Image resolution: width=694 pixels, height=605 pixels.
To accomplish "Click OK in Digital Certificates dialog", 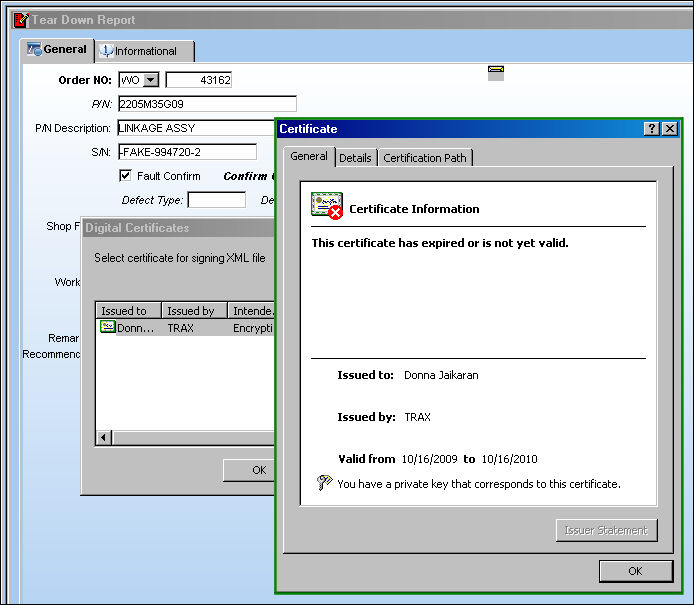I will pyautogui.click(x=249, y=470).
